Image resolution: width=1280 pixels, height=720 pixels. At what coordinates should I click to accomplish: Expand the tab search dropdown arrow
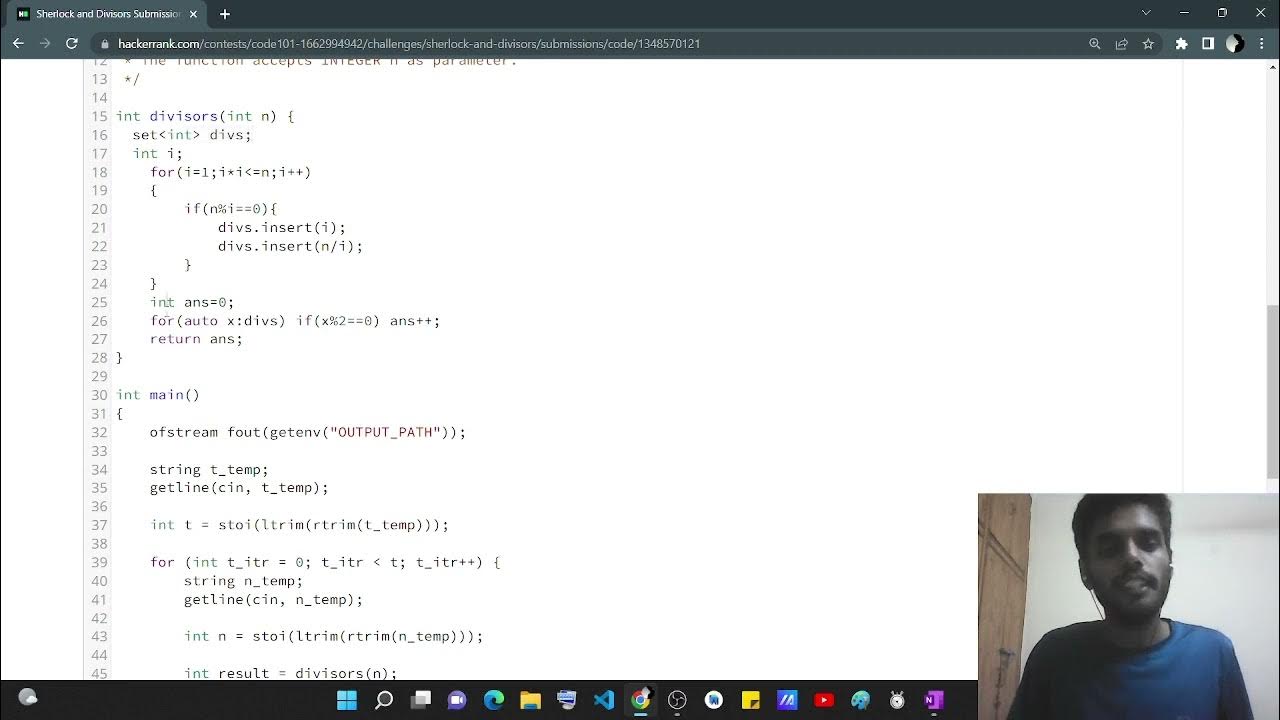[x=1146, y=13]
